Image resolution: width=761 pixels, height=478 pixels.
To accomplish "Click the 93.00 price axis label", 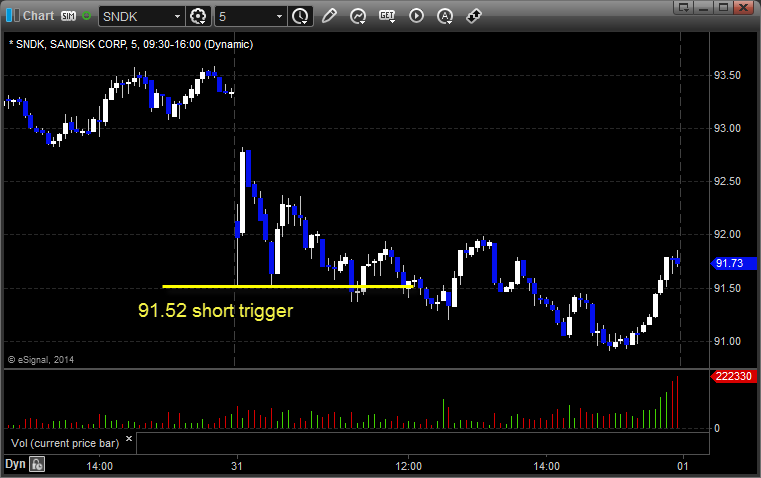I will point(727,128).
